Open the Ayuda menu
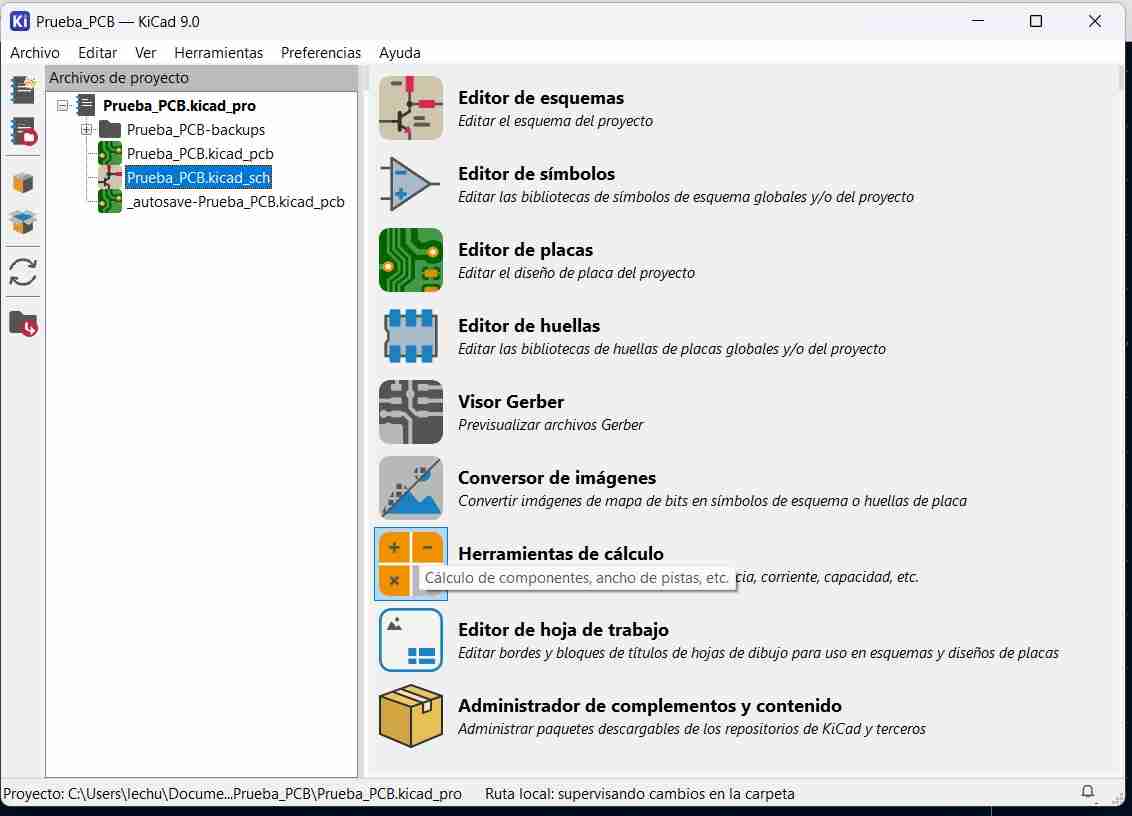 pyautogui.click(x=400, y=53)
